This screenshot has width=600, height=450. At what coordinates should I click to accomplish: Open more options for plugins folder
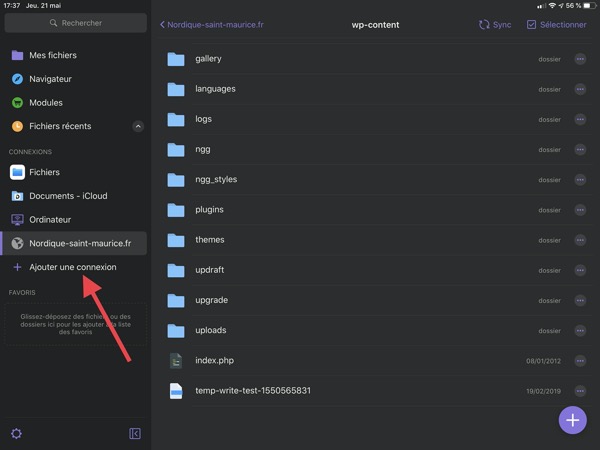click(x=580, y=210)
